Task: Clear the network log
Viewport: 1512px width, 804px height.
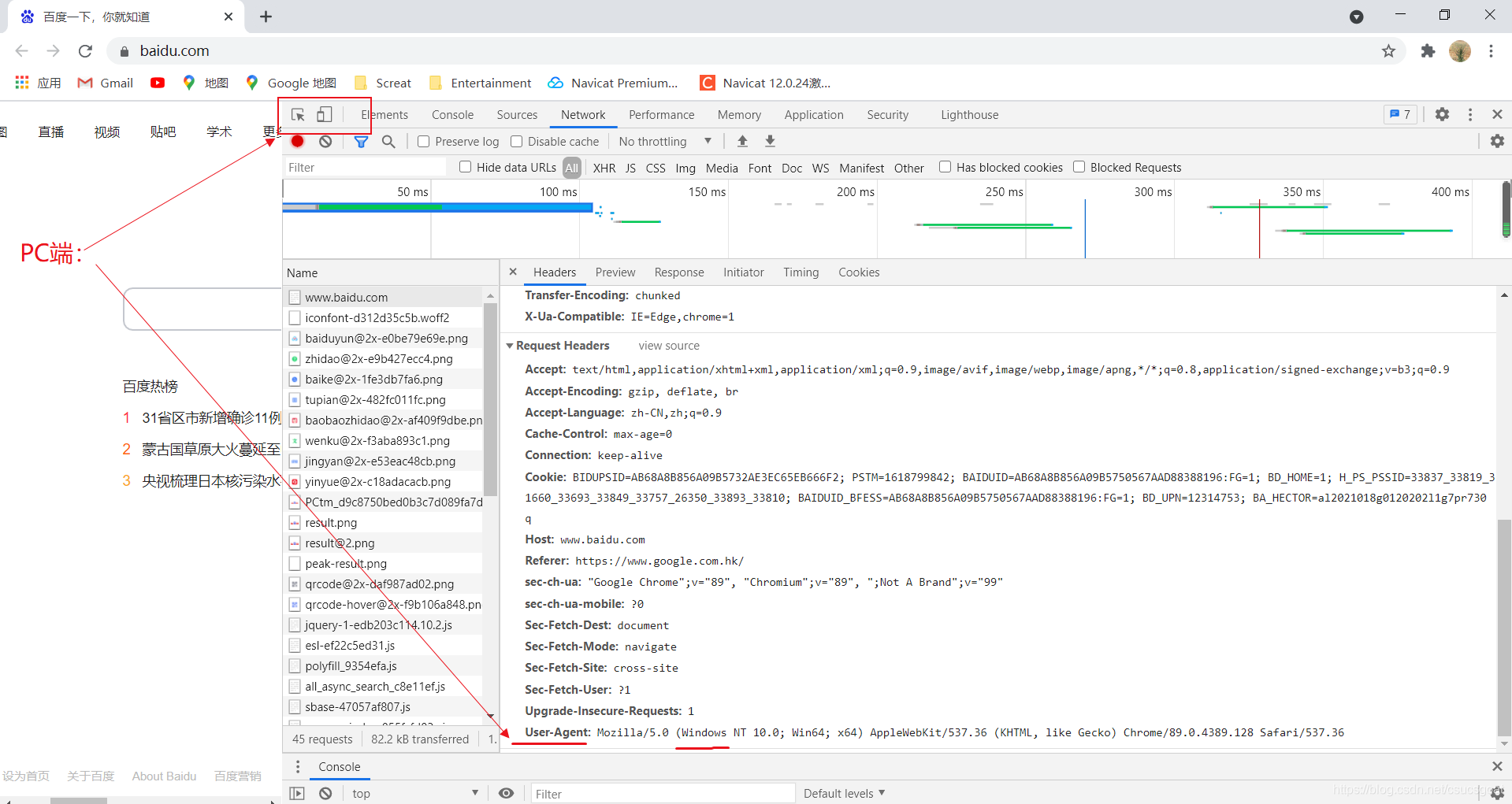Action: click(325, 142)
